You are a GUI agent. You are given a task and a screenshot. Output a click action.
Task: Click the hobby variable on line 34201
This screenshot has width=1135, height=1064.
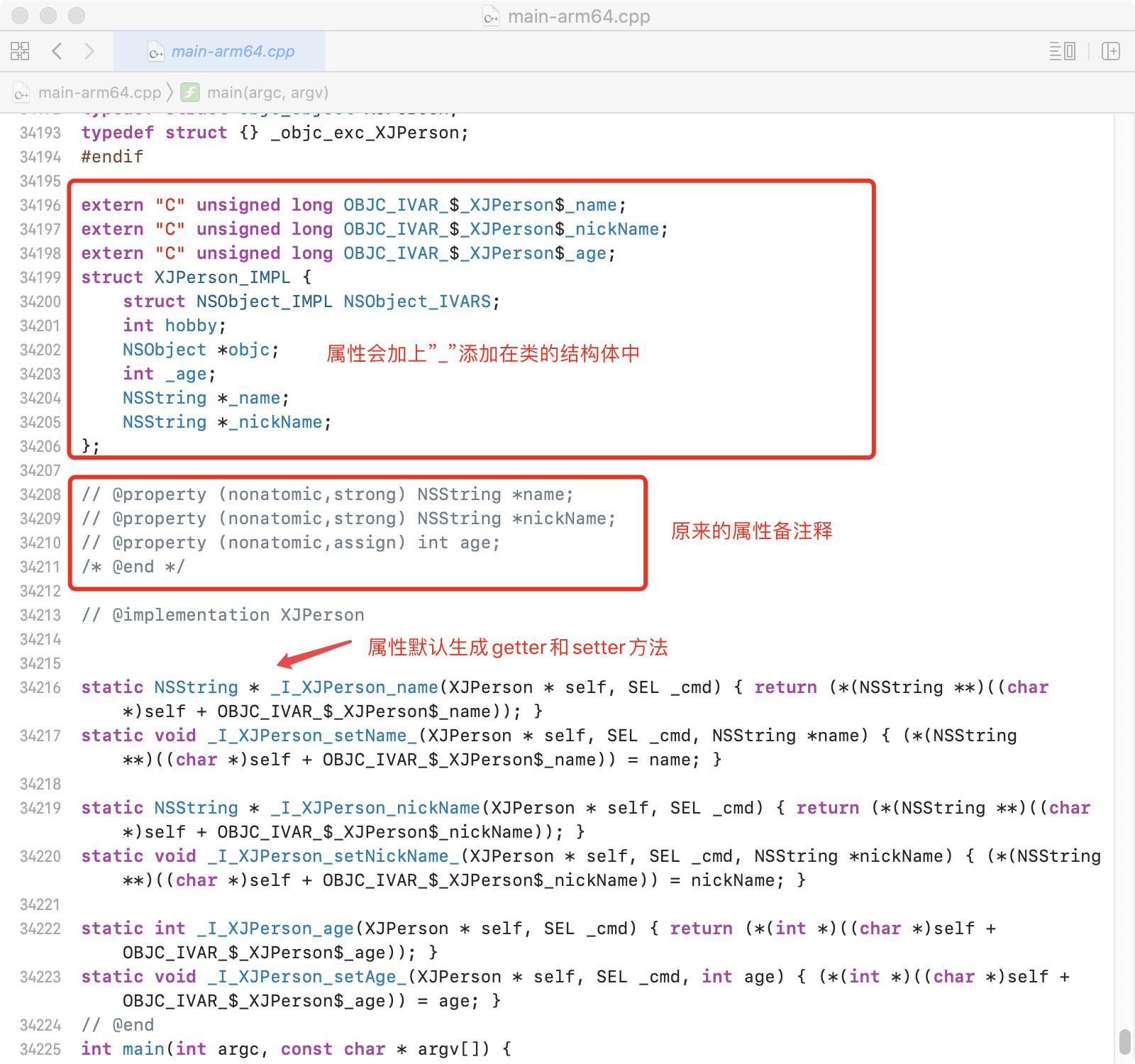[191, 326]
